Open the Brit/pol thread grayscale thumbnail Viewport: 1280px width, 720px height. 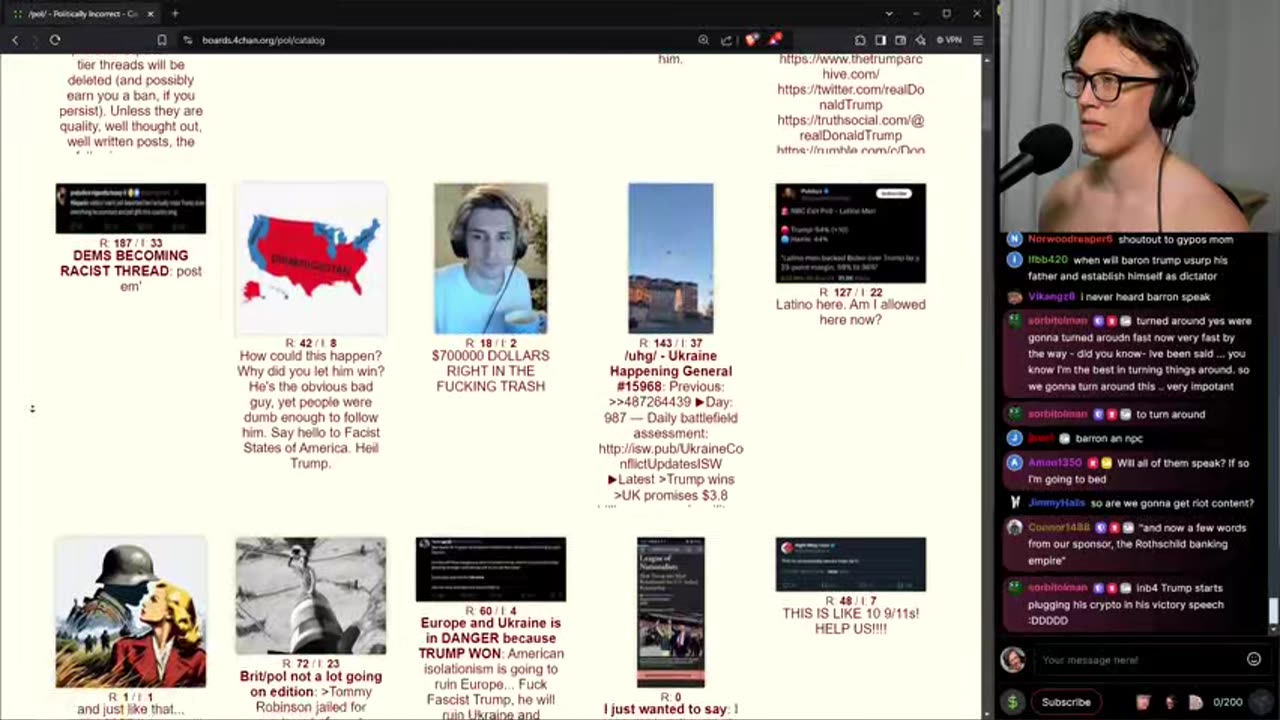tap(310, 596)
